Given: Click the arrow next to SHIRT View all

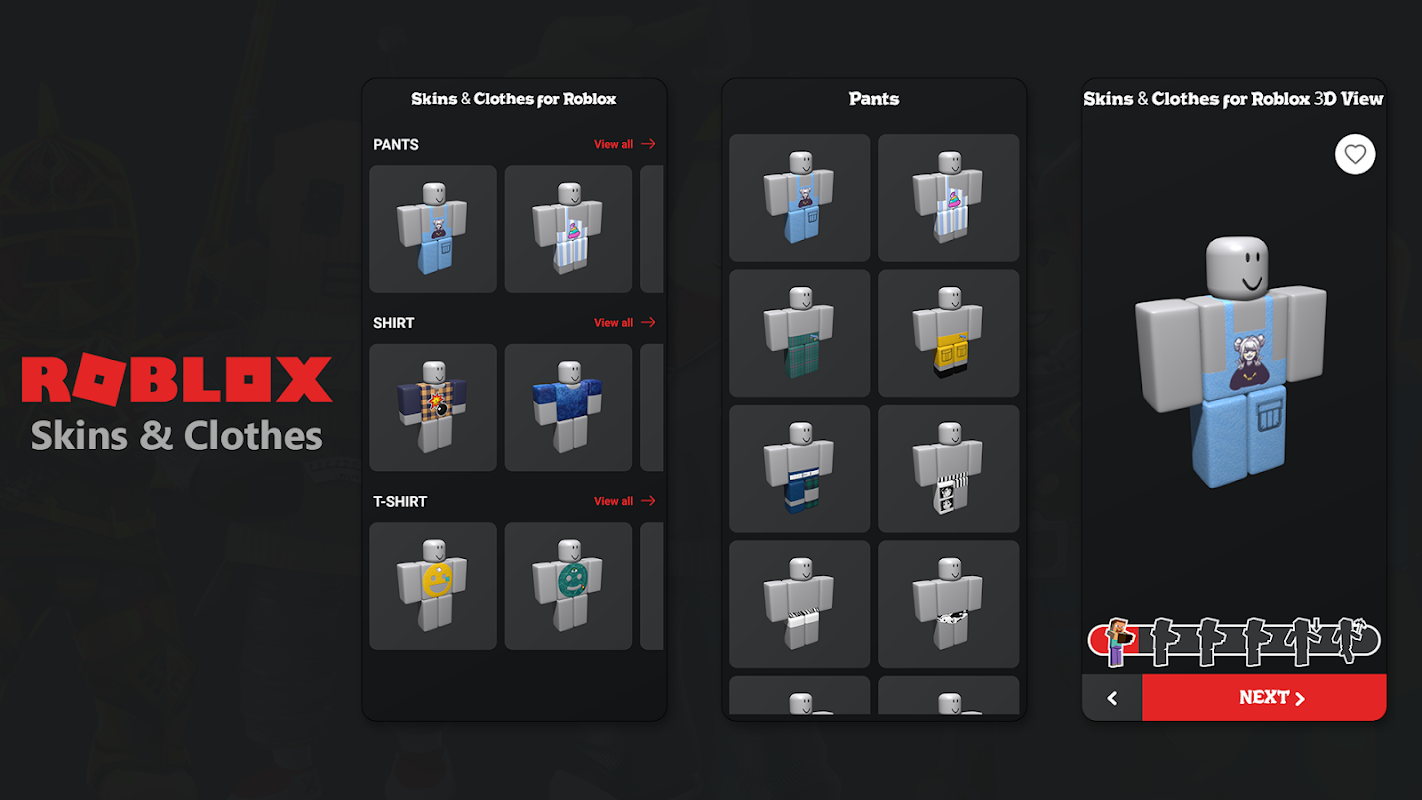Looking at the screenshot, I should click(x=649, y=323).
